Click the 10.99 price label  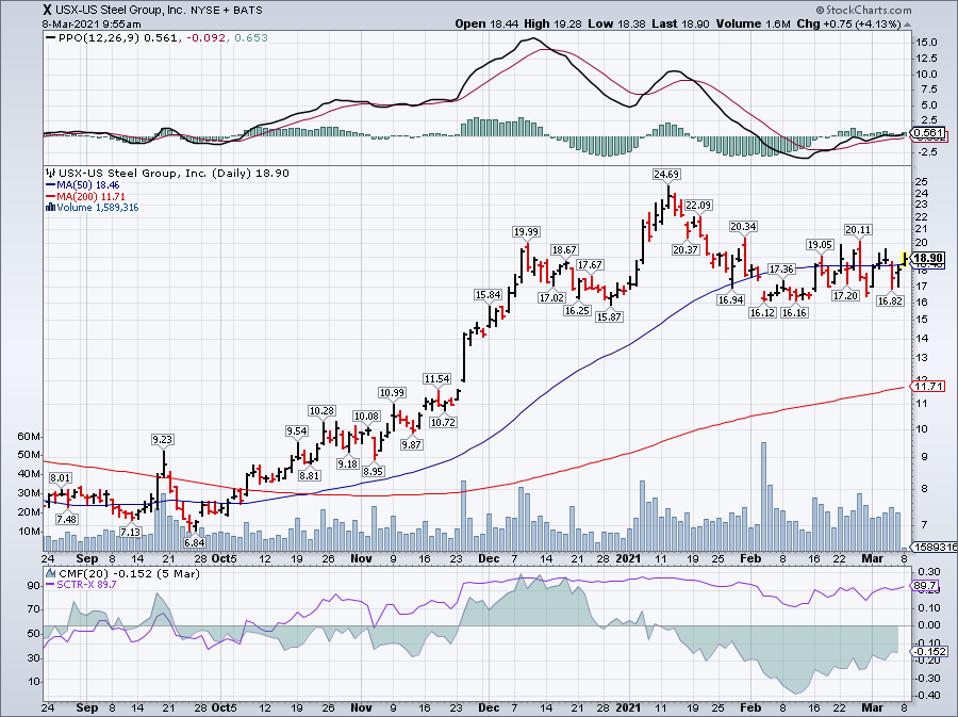click(392, 393)
